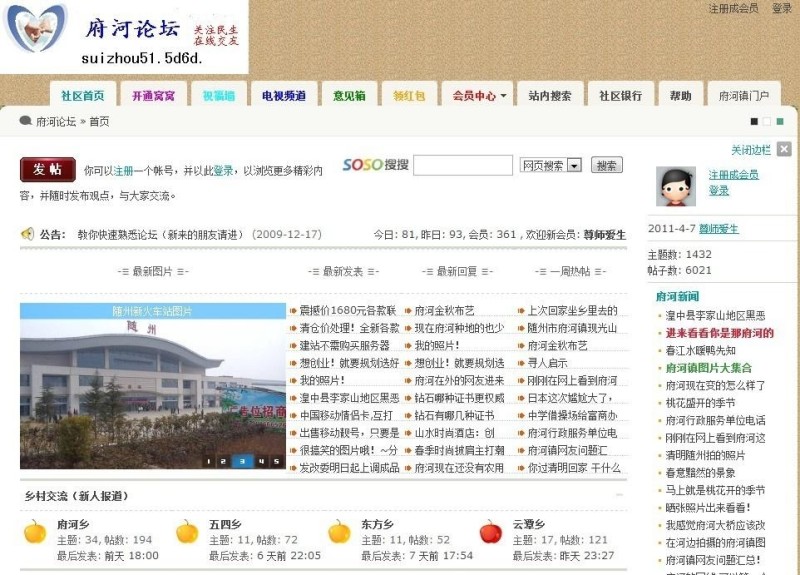The image size is (800, 575).
Task: Open the 日本这次尴尬大了 post
Action: 570,397
